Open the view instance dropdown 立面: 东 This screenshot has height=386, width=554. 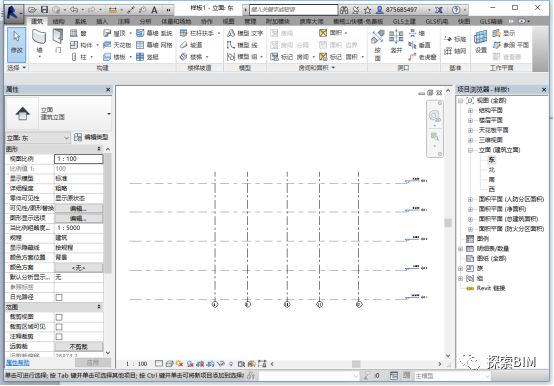[x=38, y=138]
